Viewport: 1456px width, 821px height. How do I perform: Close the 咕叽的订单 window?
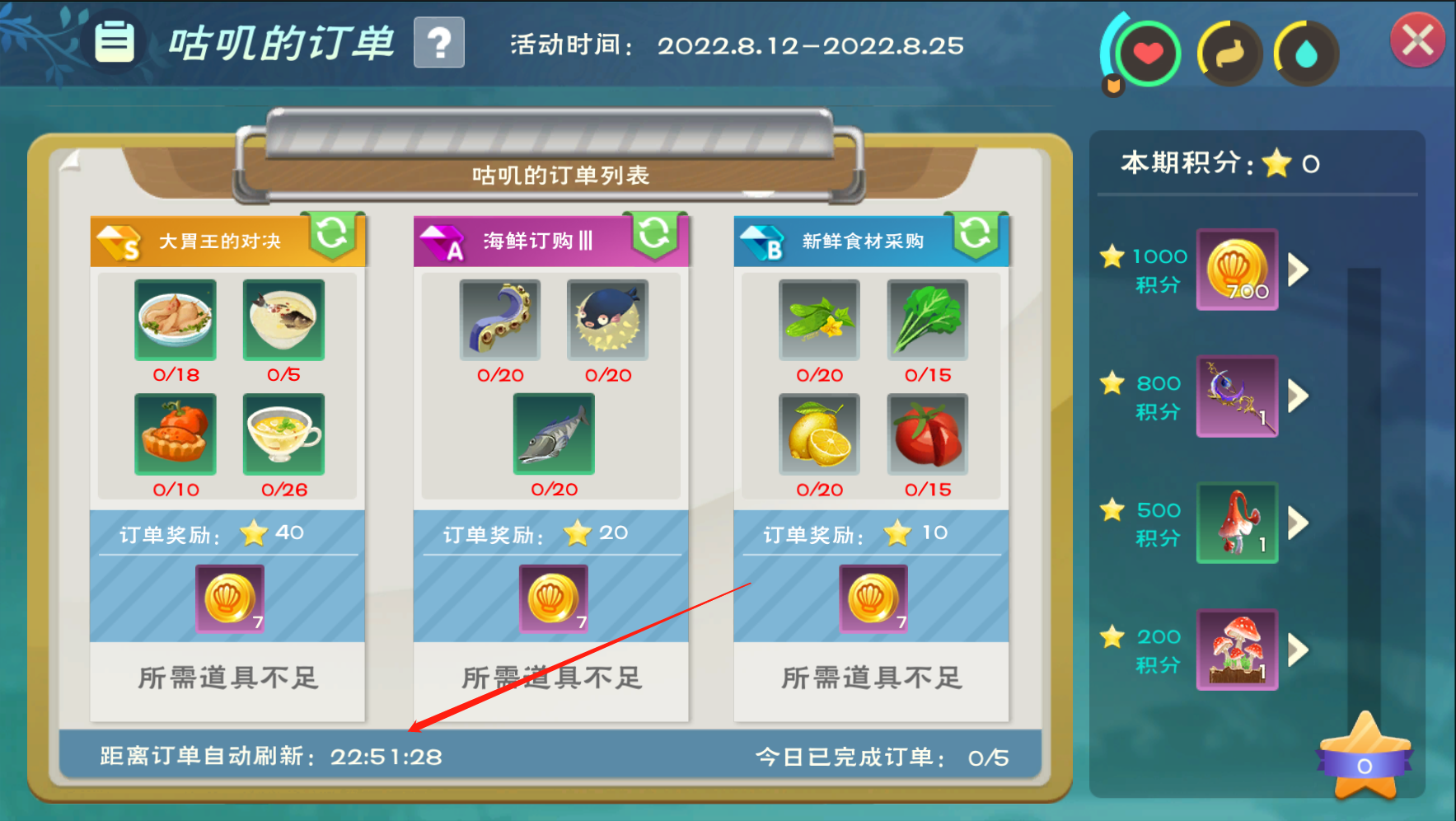1417,40
